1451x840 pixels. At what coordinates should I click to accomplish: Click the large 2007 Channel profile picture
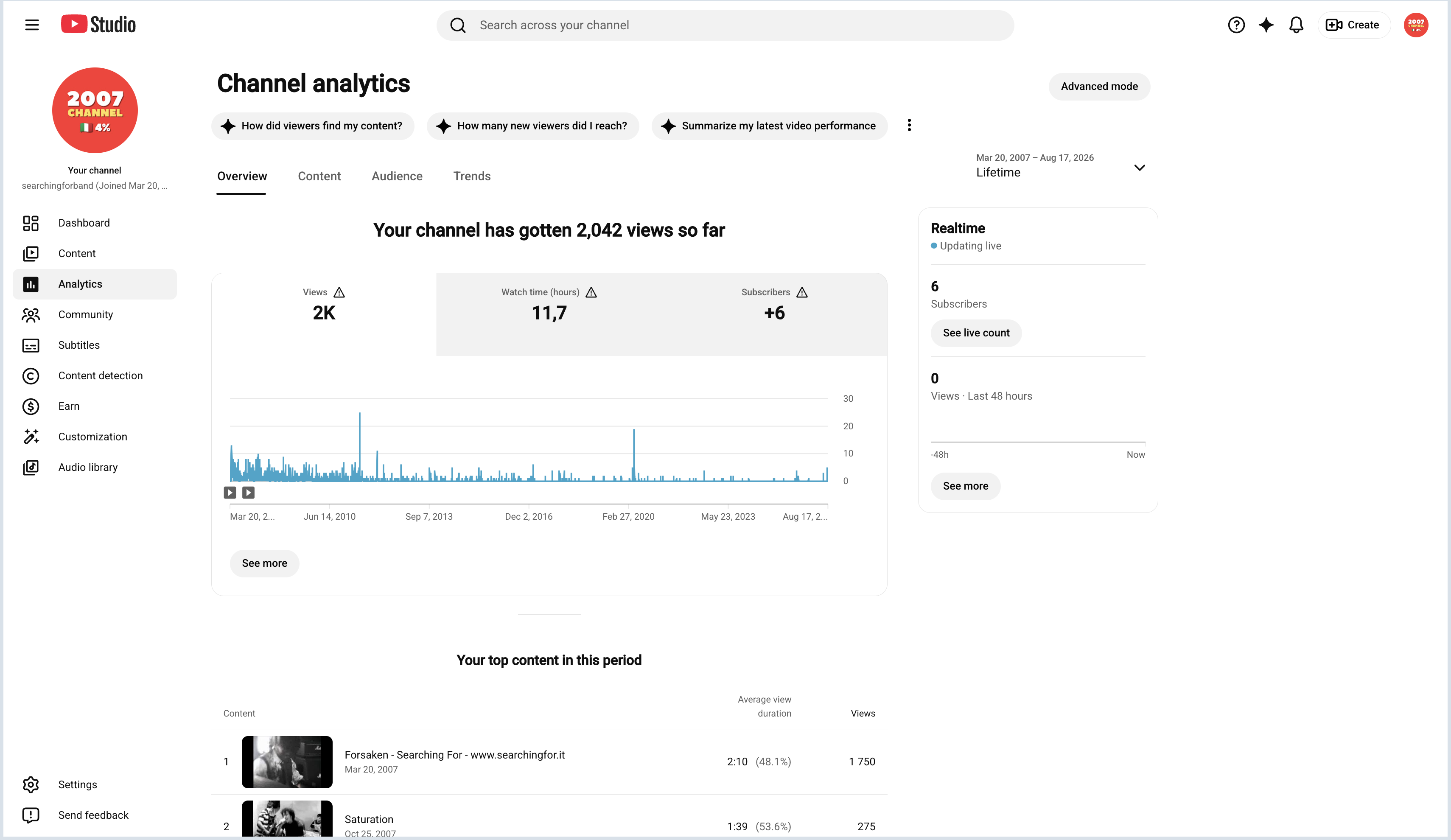95,110
